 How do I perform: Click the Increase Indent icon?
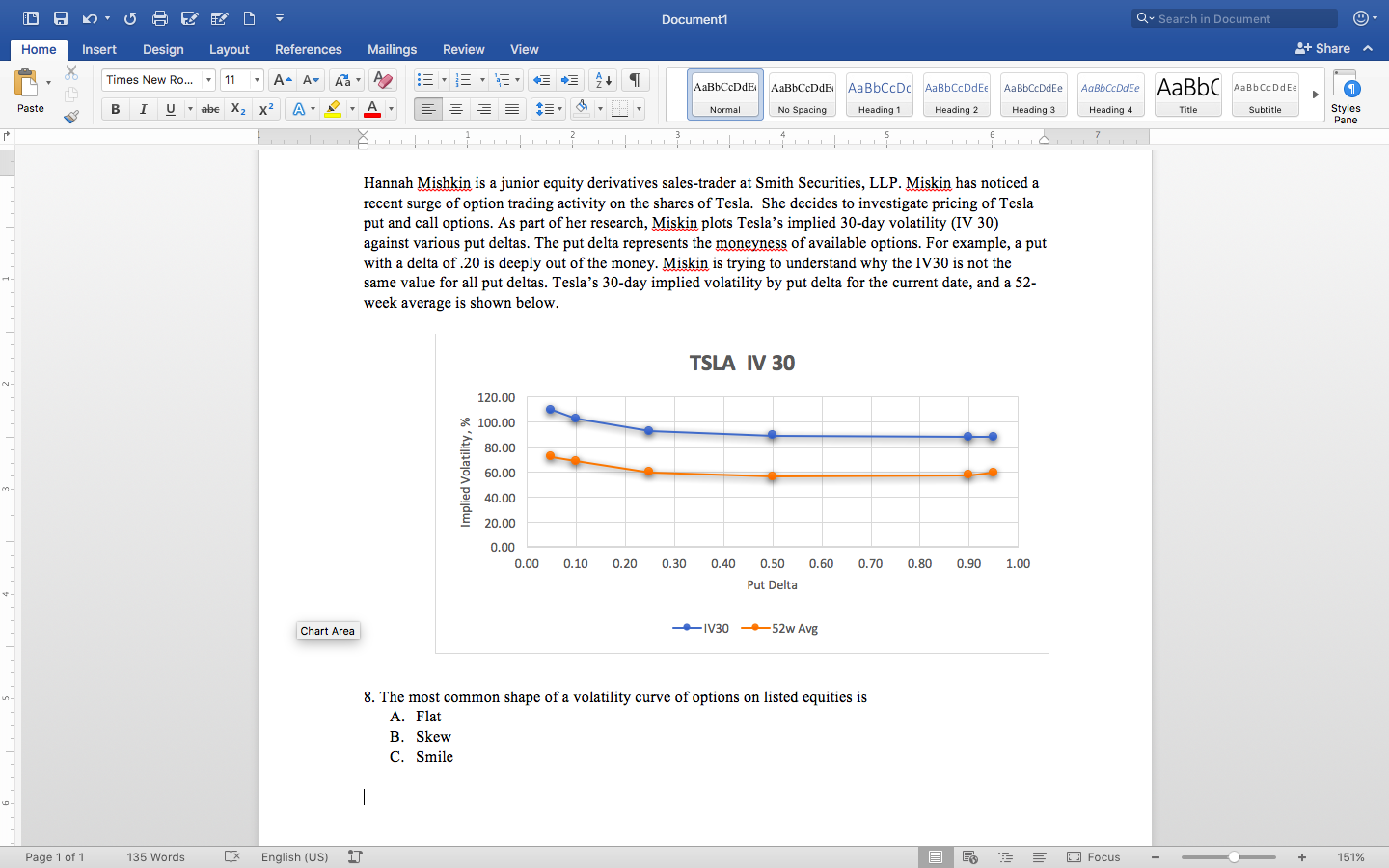(x=570, y=80)
